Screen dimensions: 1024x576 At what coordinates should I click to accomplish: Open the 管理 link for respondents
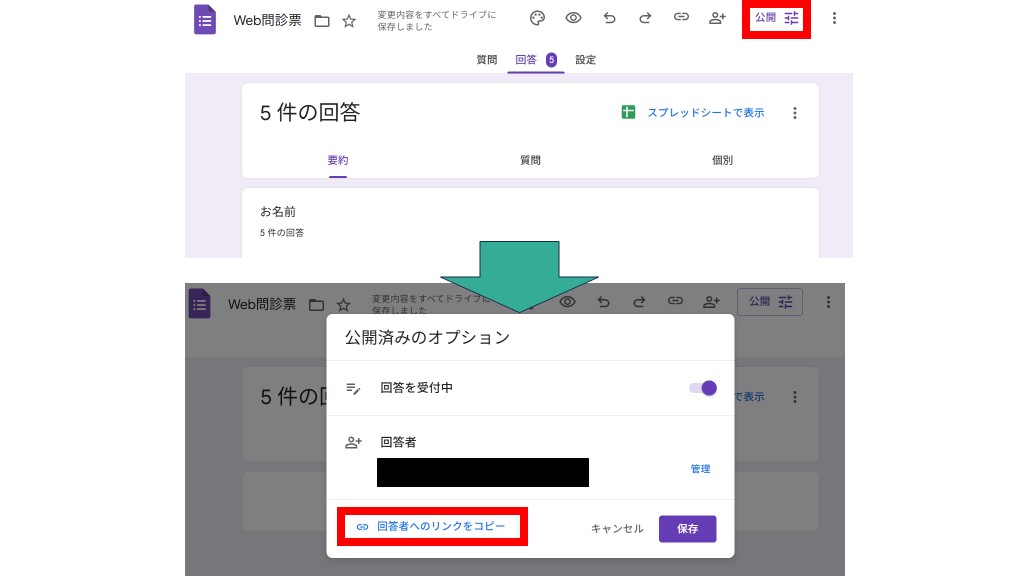tap(700, 468)
